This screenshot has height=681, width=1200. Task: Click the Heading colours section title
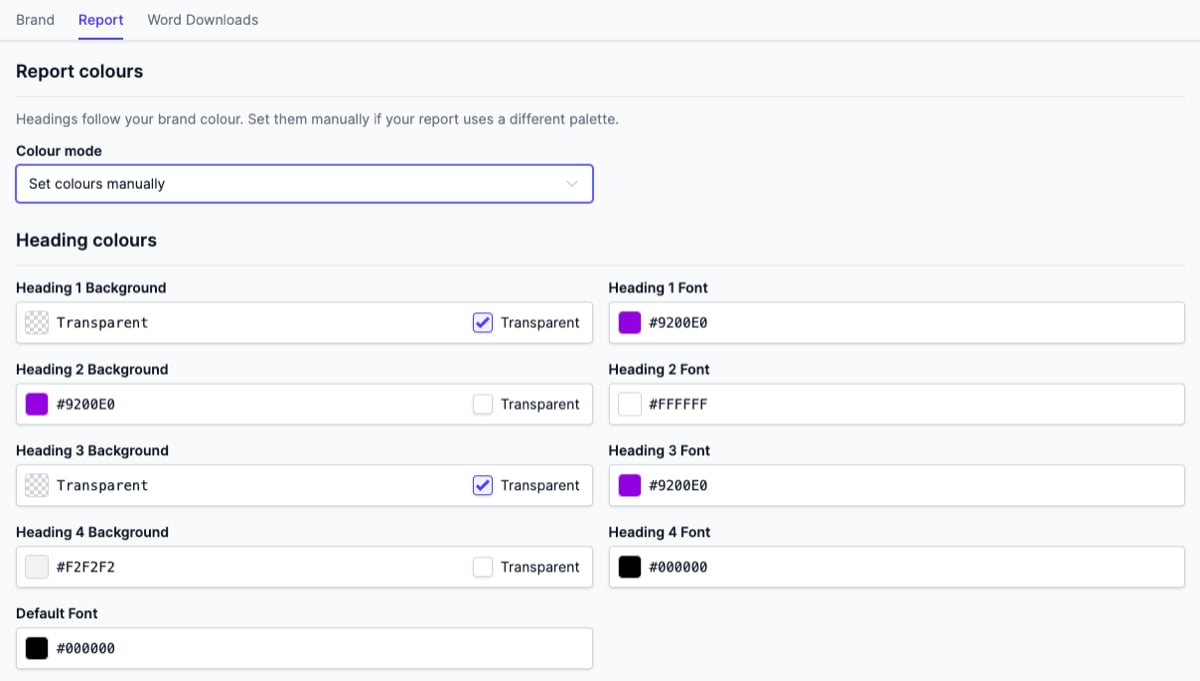point(87,240)
